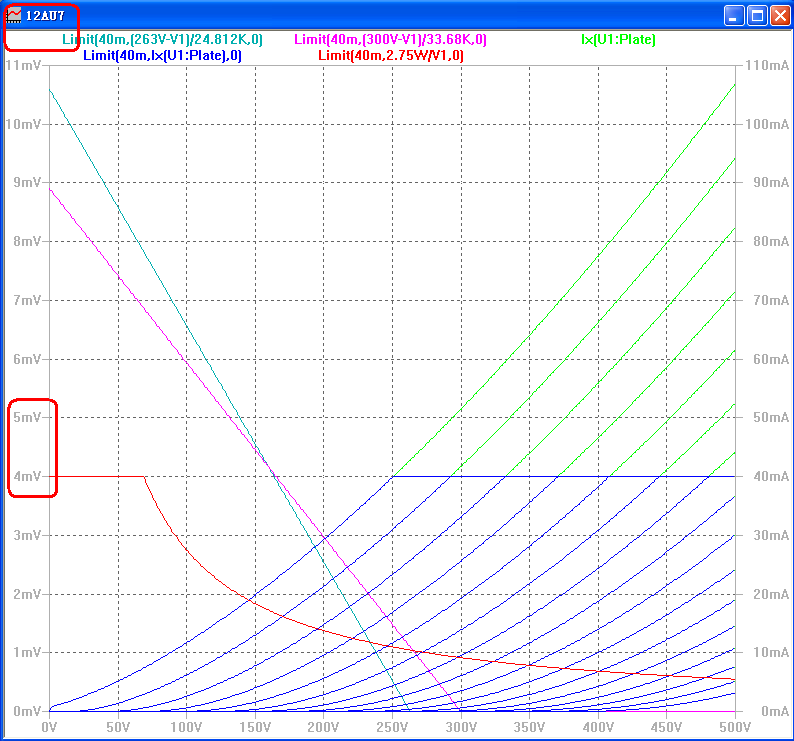Click the 60mA right axis label

(x=771, y=359)
